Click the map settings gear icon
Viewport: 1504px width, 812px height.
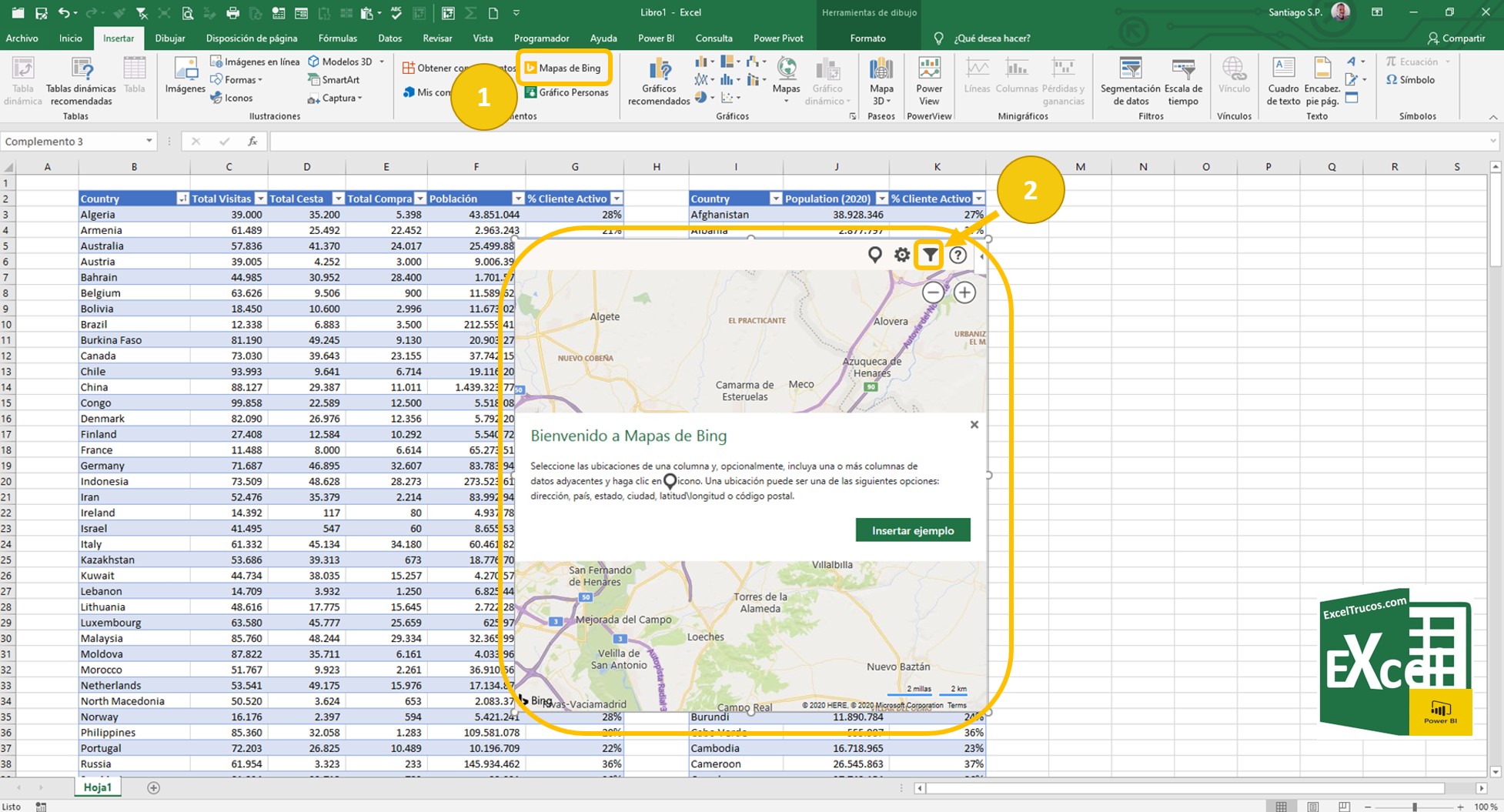point(902,255)
